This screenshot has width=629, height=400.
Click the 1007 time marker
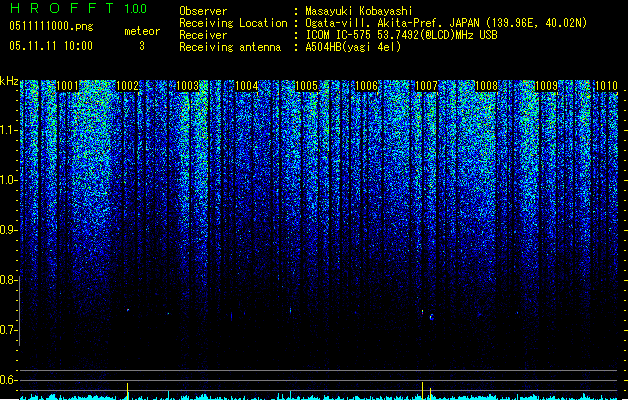click(x=426, y=86)
